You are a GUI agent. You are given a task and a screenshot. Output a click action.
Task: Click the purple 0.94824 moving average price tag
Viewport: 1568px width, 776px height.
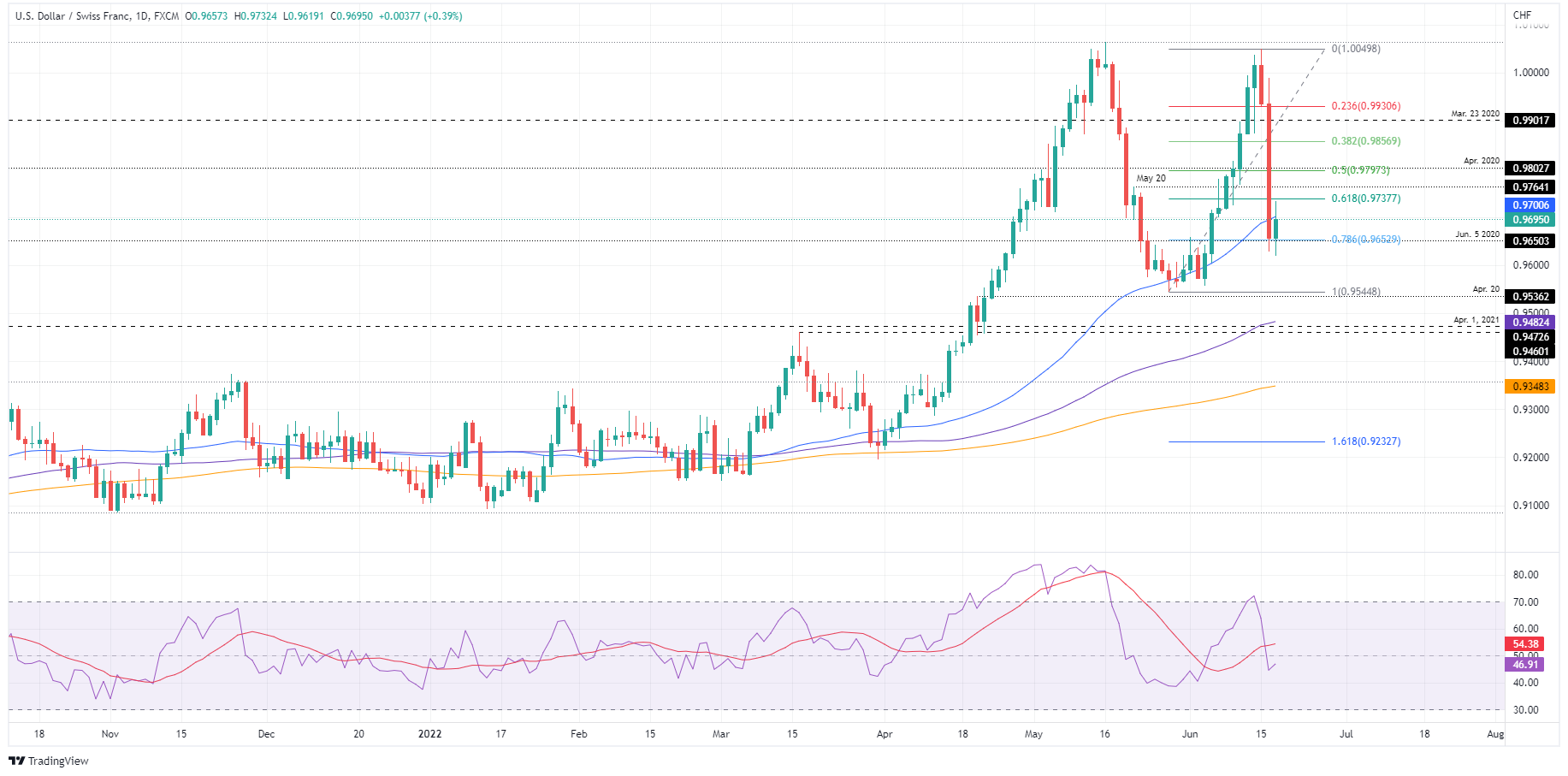1530,323
